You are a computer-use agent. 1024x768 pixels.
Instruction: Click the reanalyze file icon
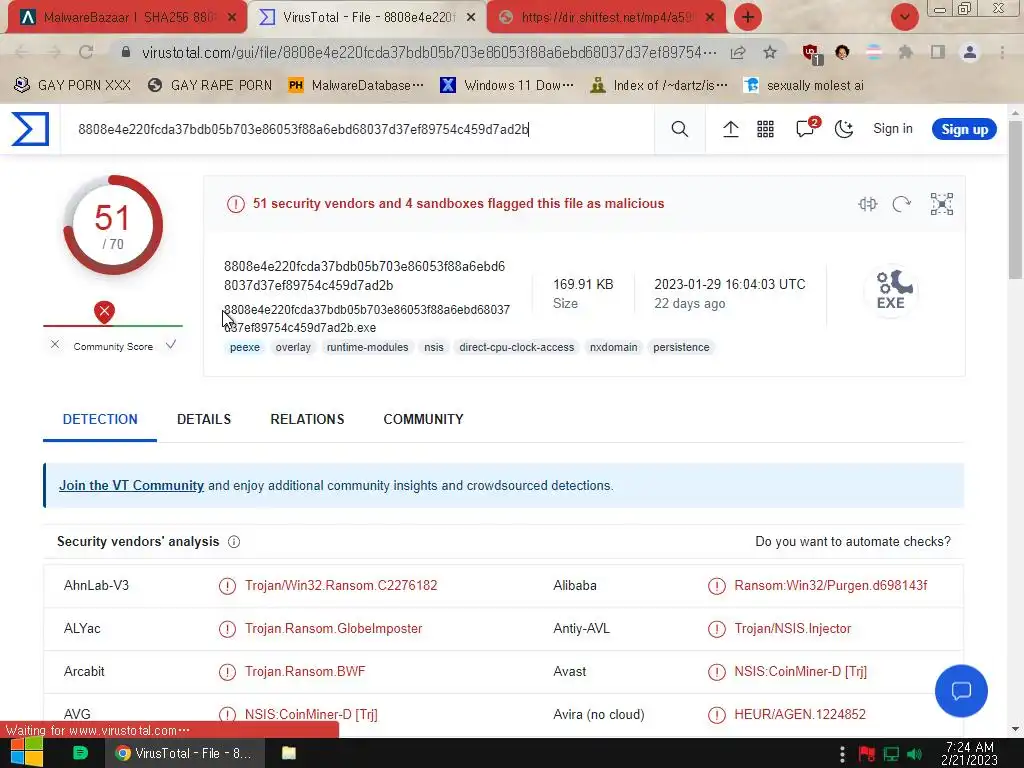point(901,204)
